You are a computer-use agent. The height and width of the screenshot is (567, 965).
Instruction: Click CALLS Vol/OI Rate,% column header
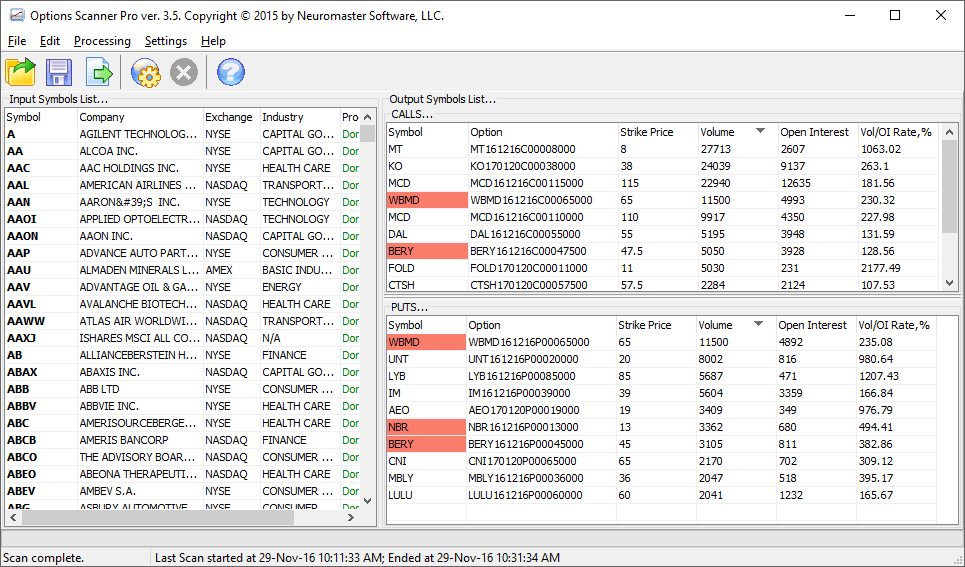point(899,132)
